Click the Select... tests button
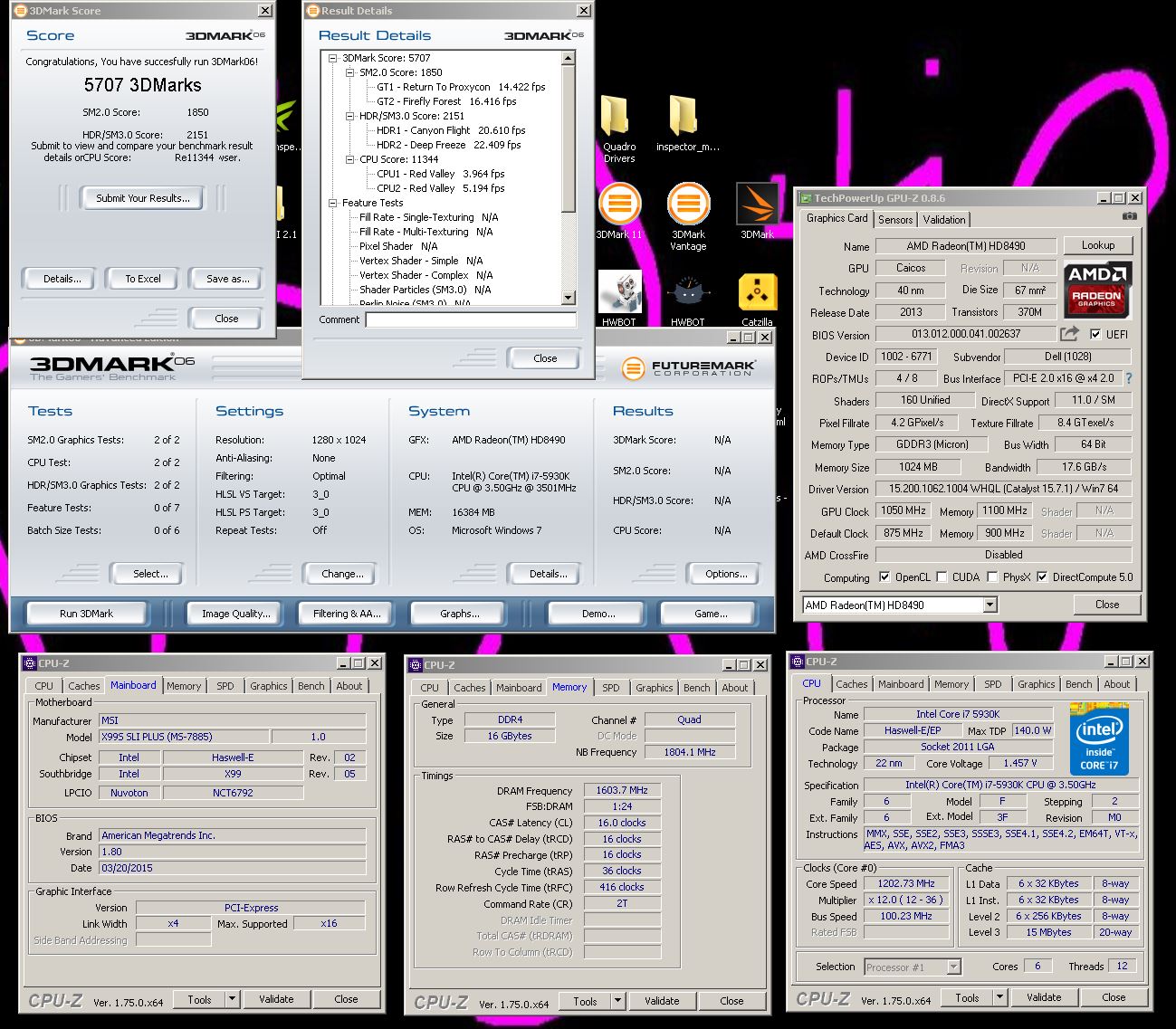 coord(150,574)
